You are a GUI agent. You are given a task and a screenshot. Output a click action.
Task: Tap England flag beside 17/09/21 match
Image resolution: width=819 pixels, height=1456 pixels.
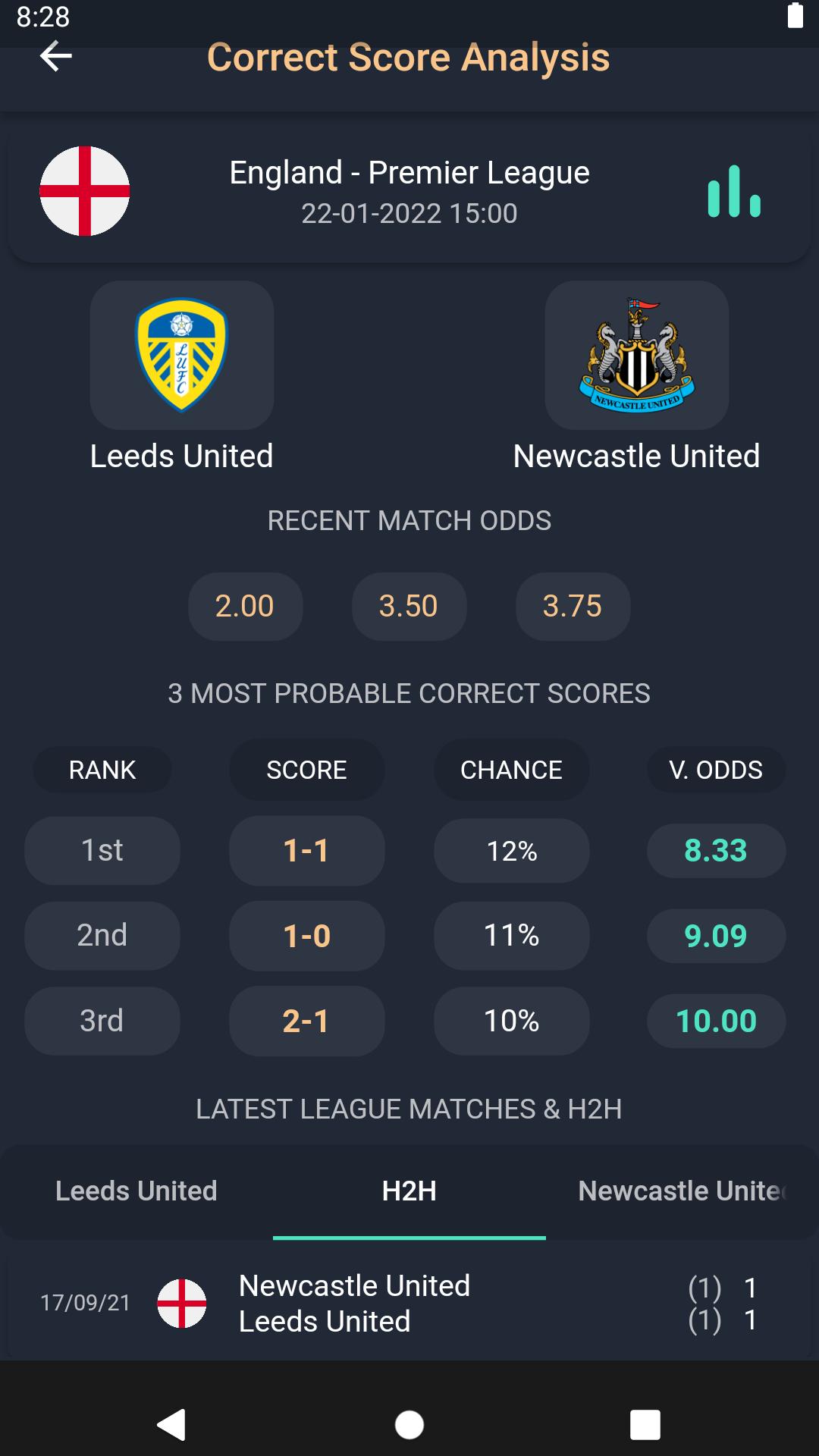(182, 1304)
